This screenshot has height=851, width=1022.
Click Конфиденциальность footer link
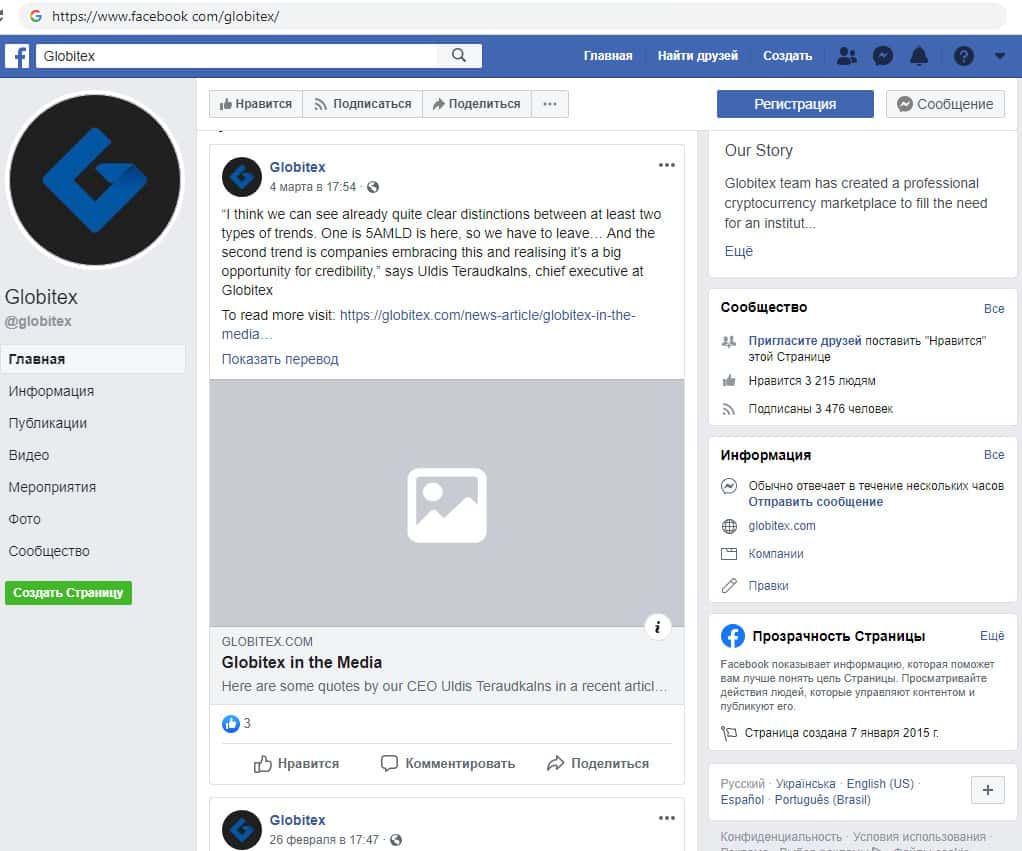[x=781, y=836]
